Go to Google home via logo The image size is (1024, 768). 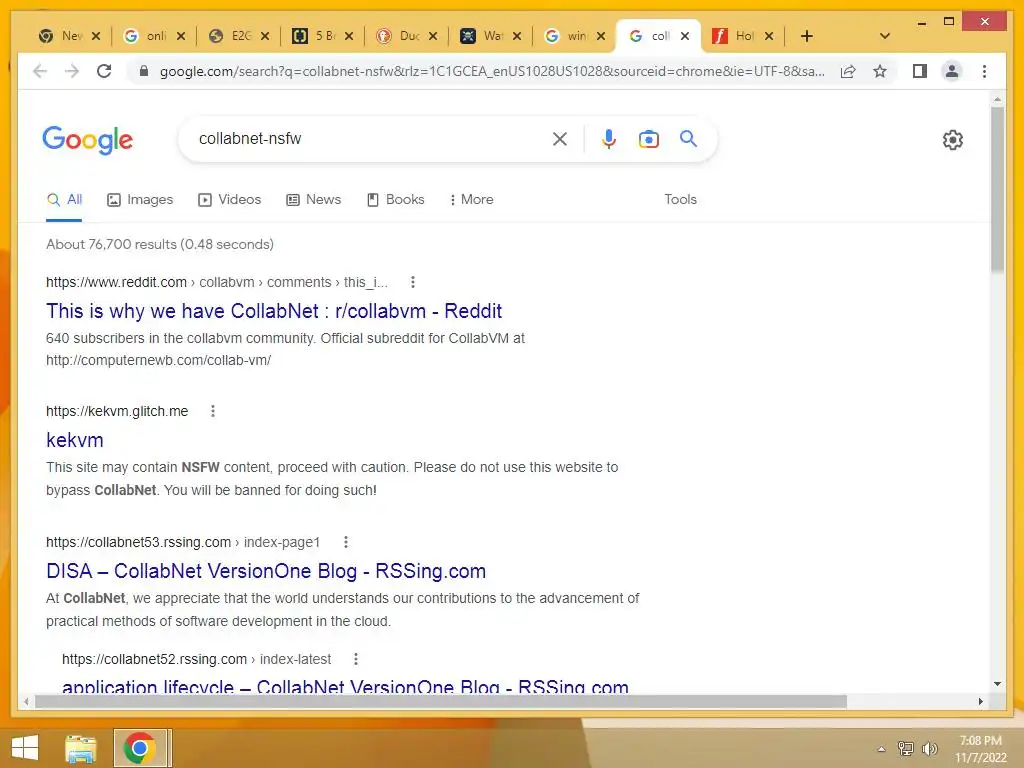pos(88,140)
